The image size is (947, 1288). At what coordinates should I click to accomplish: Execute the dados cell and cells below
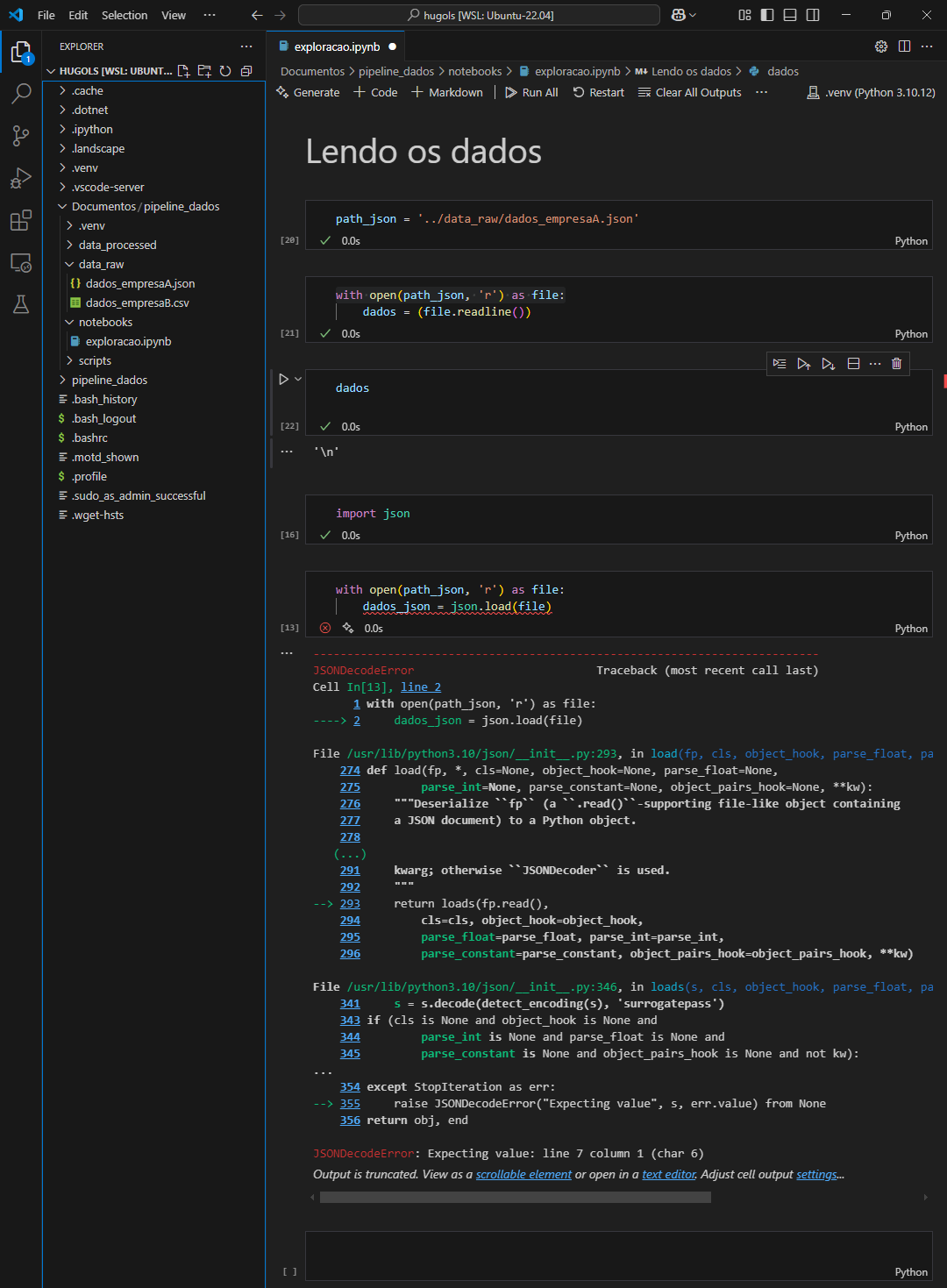tap(829, 363)
